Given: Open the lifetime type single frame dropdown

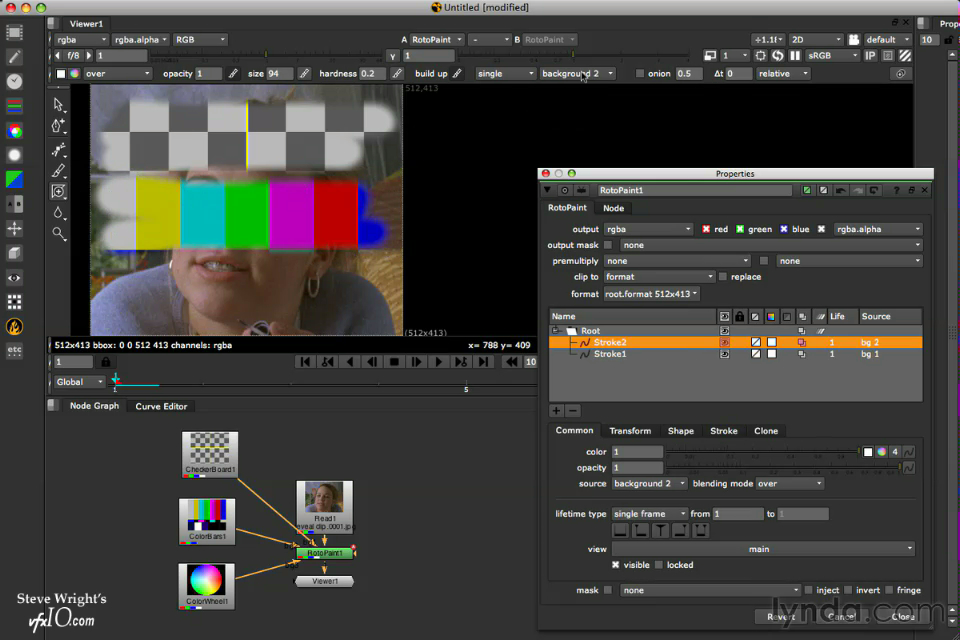Looking at the screenshot, I should point(648,514).
